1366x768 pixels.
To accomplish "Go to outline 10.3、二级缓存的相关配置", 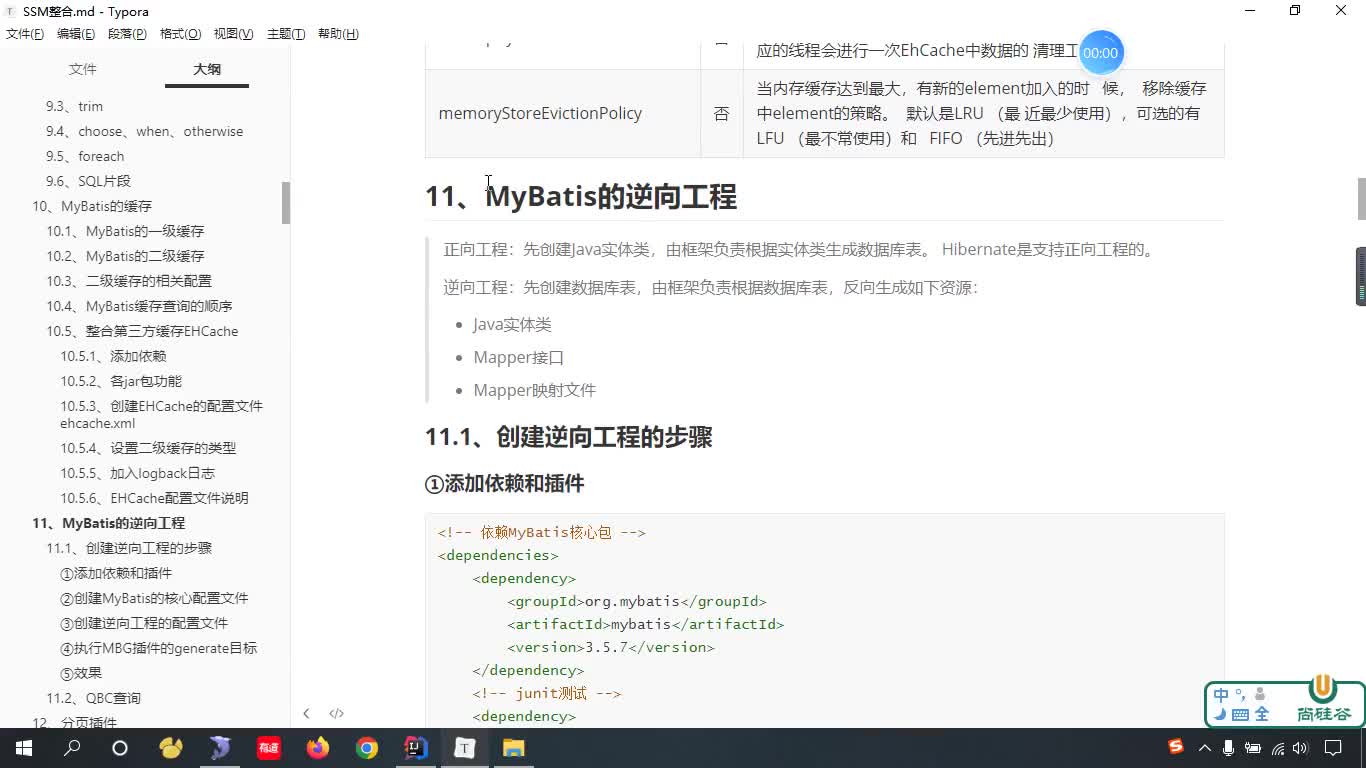I will click(x=129, y=281).
